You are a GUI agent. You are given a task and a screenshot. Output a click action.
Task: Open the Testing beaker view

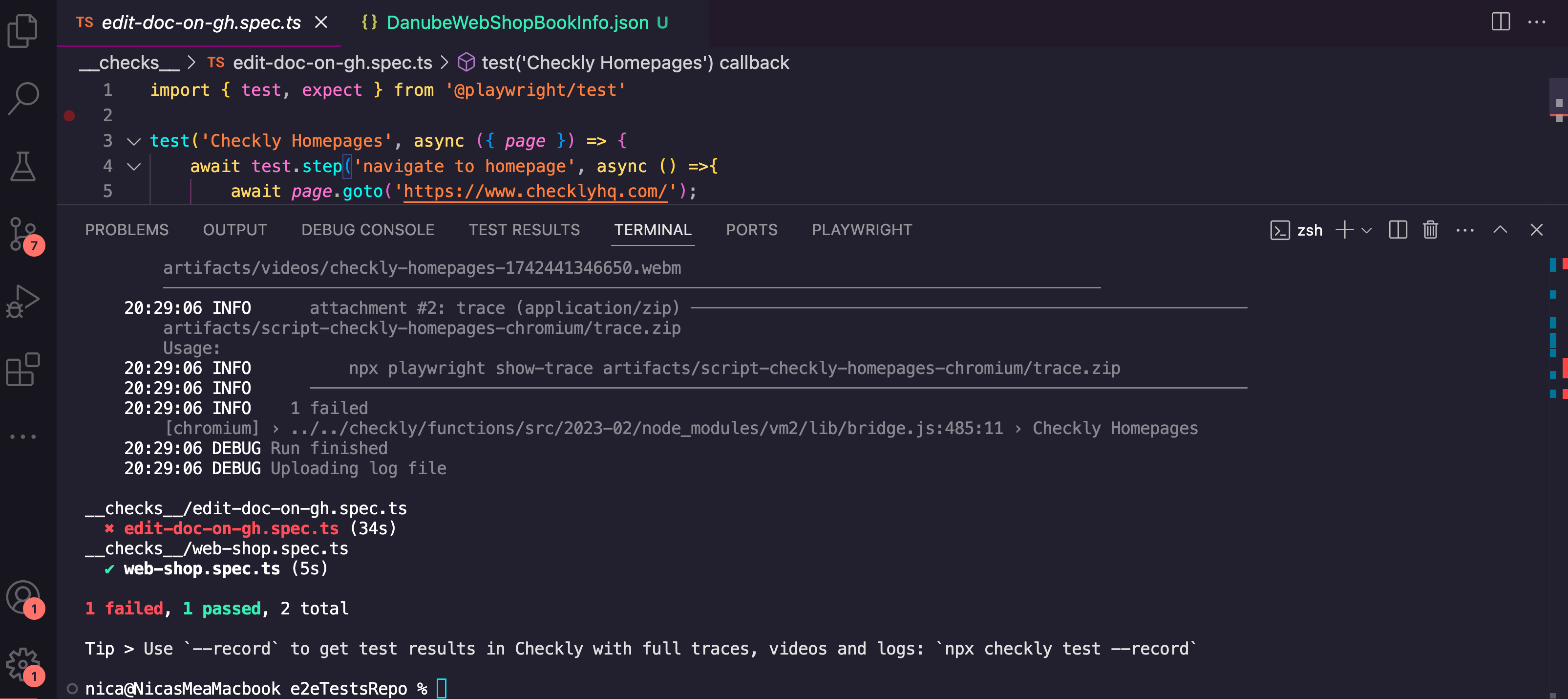point(23,166)
